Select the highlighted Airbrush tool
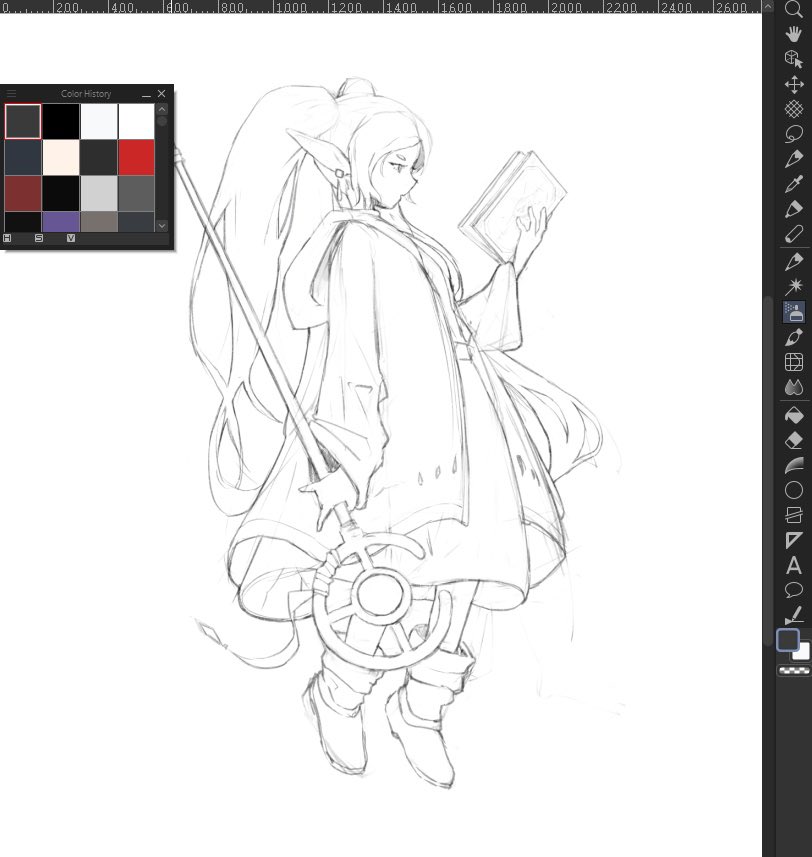Screen dimensions: 812x857 click(793, 312)
